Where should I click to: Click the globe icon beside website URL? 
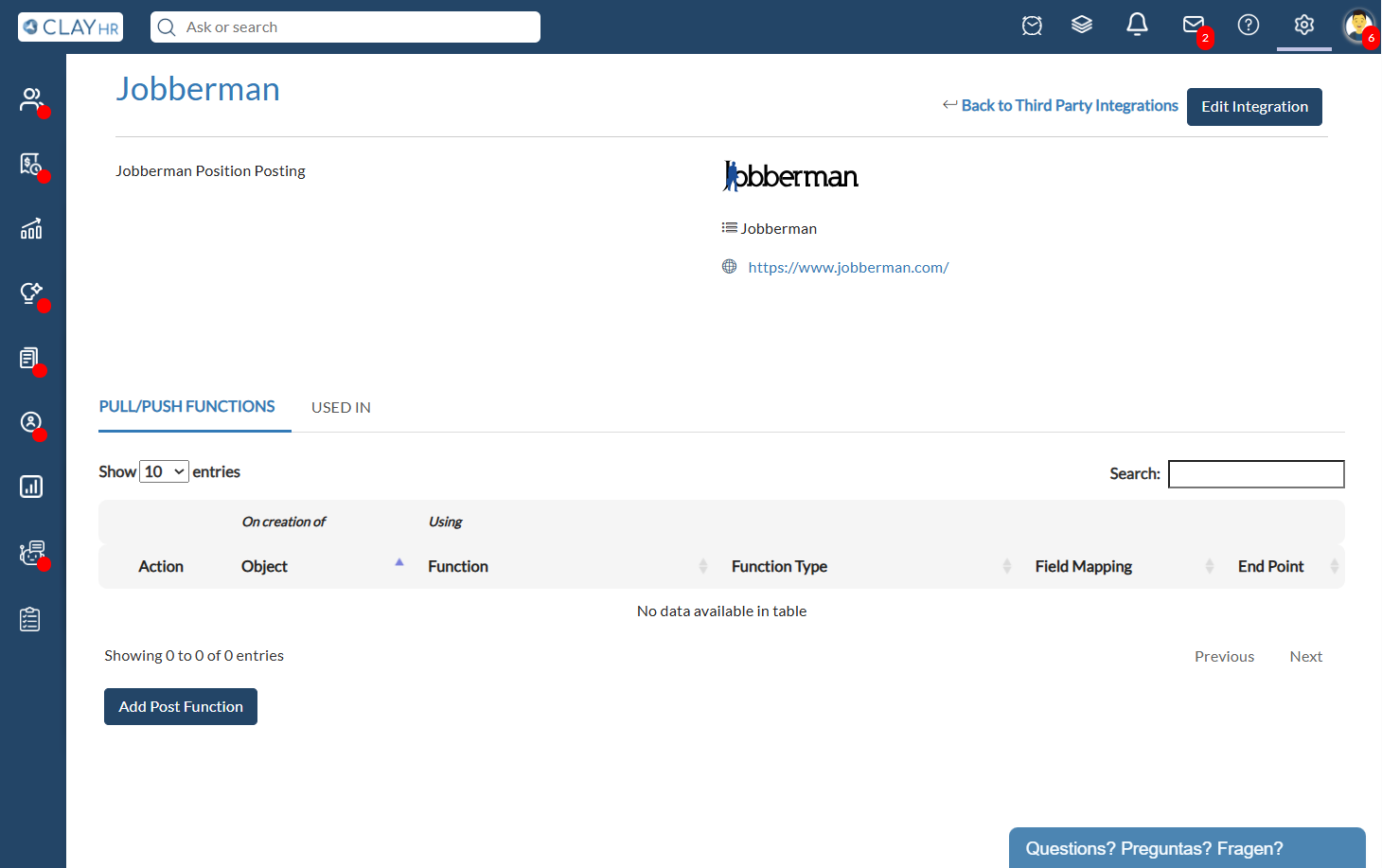(x=729, y=267)
